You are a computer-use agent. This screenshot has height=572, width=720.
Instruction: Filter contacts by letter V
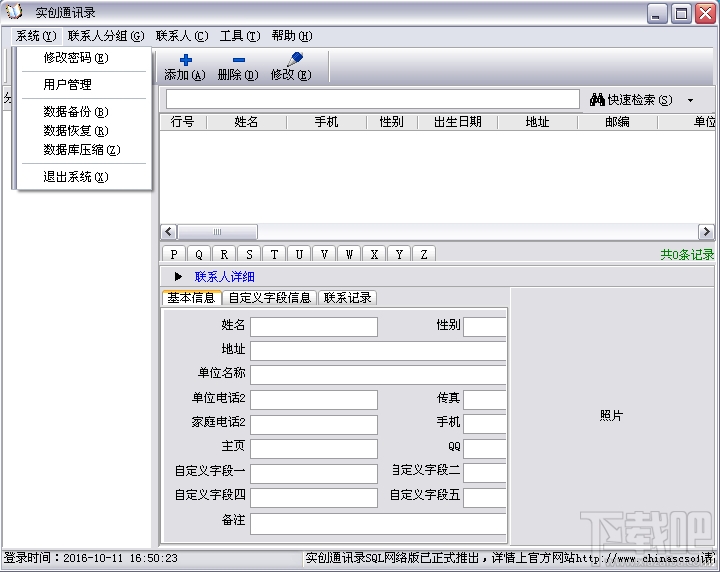[x=324, y=254]
